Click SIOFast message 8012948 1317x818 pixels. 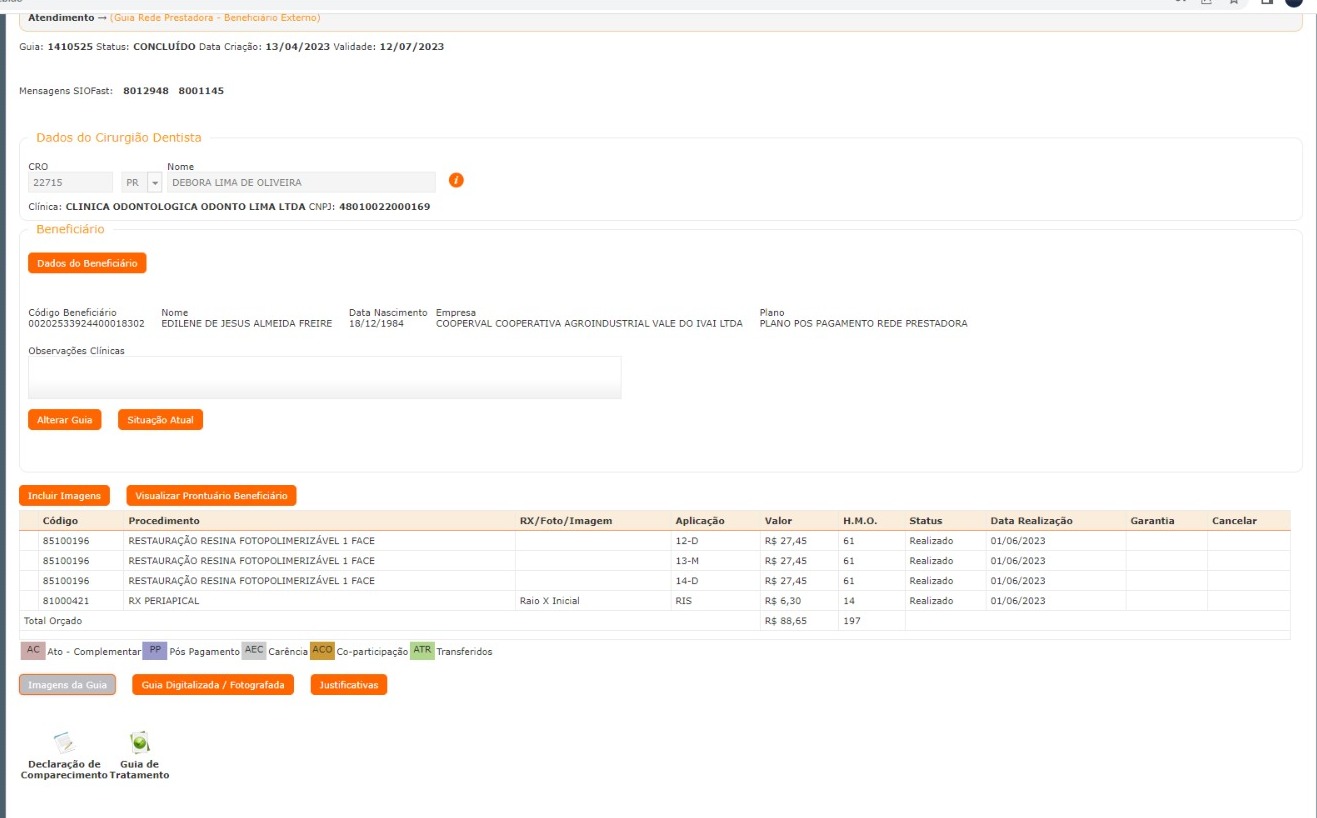pos(146,91)
